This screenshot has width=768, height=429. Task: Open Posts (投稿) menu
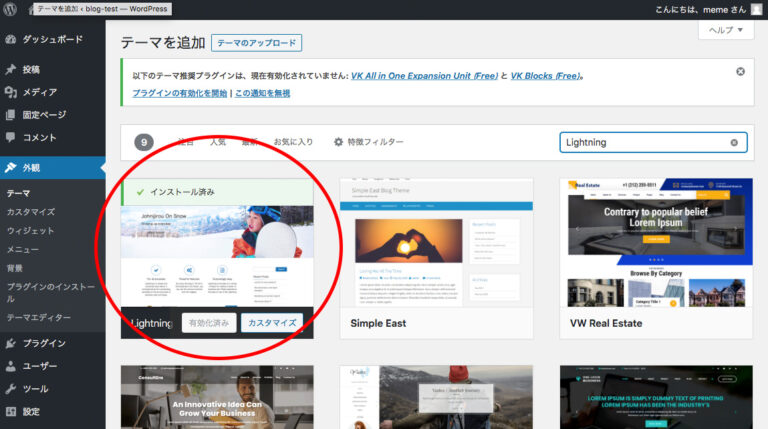[52, 70]
